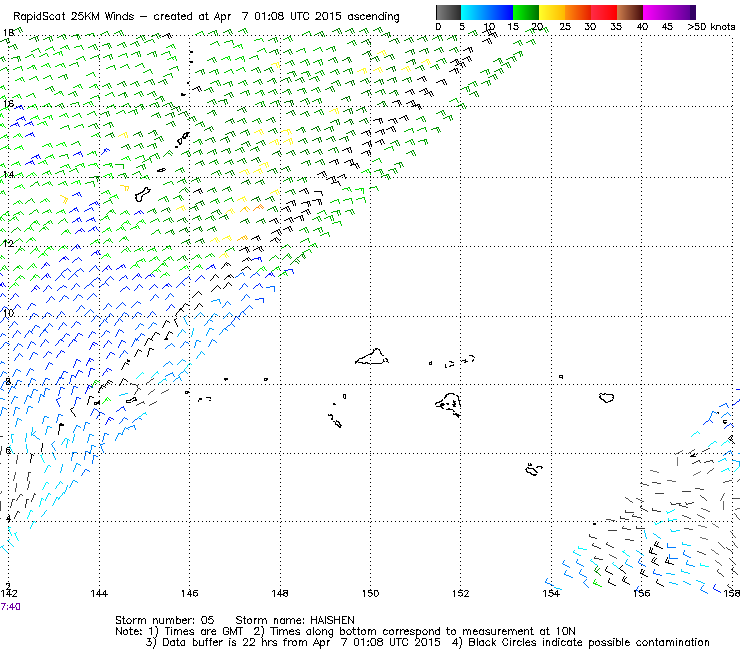
Task: Click the latitude label 14
Action: [x=8, y=175]
